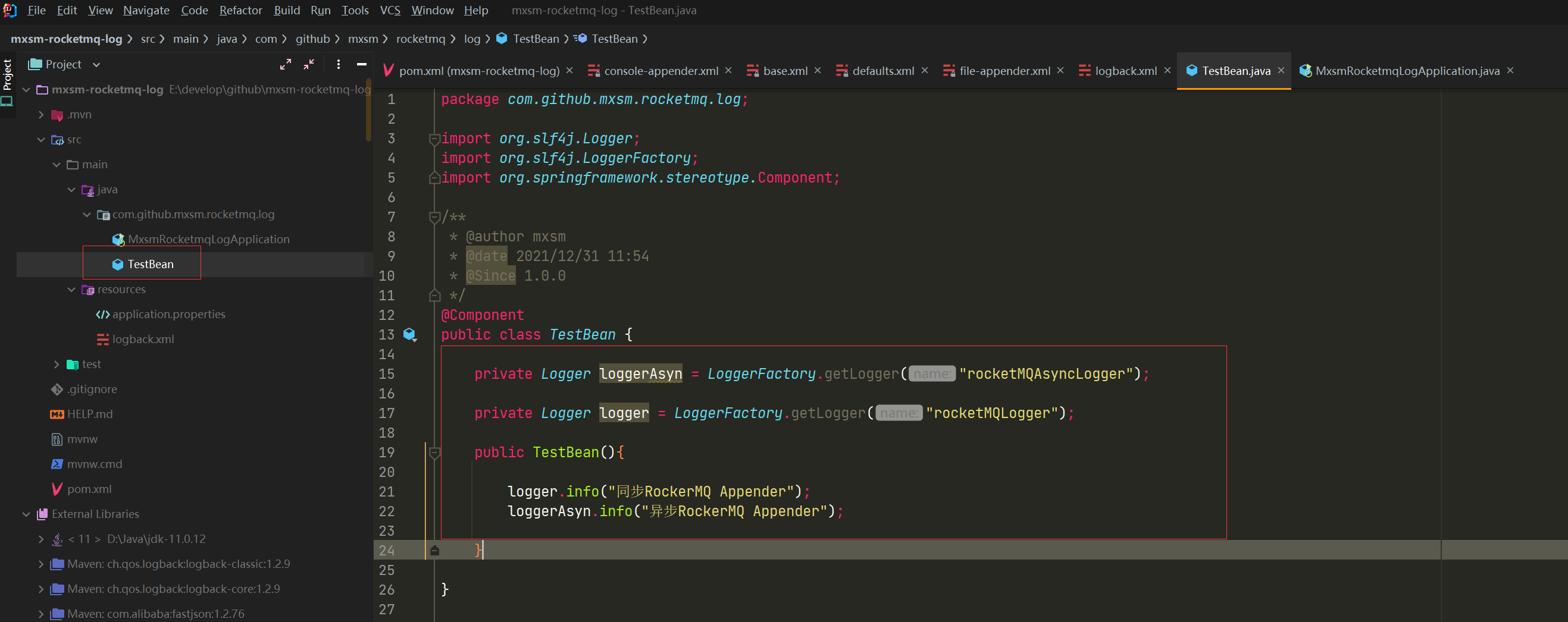Select TestBean in the project tree
Image resolution: width=1568 pixels, height=622 pixels.
point(151,264)
